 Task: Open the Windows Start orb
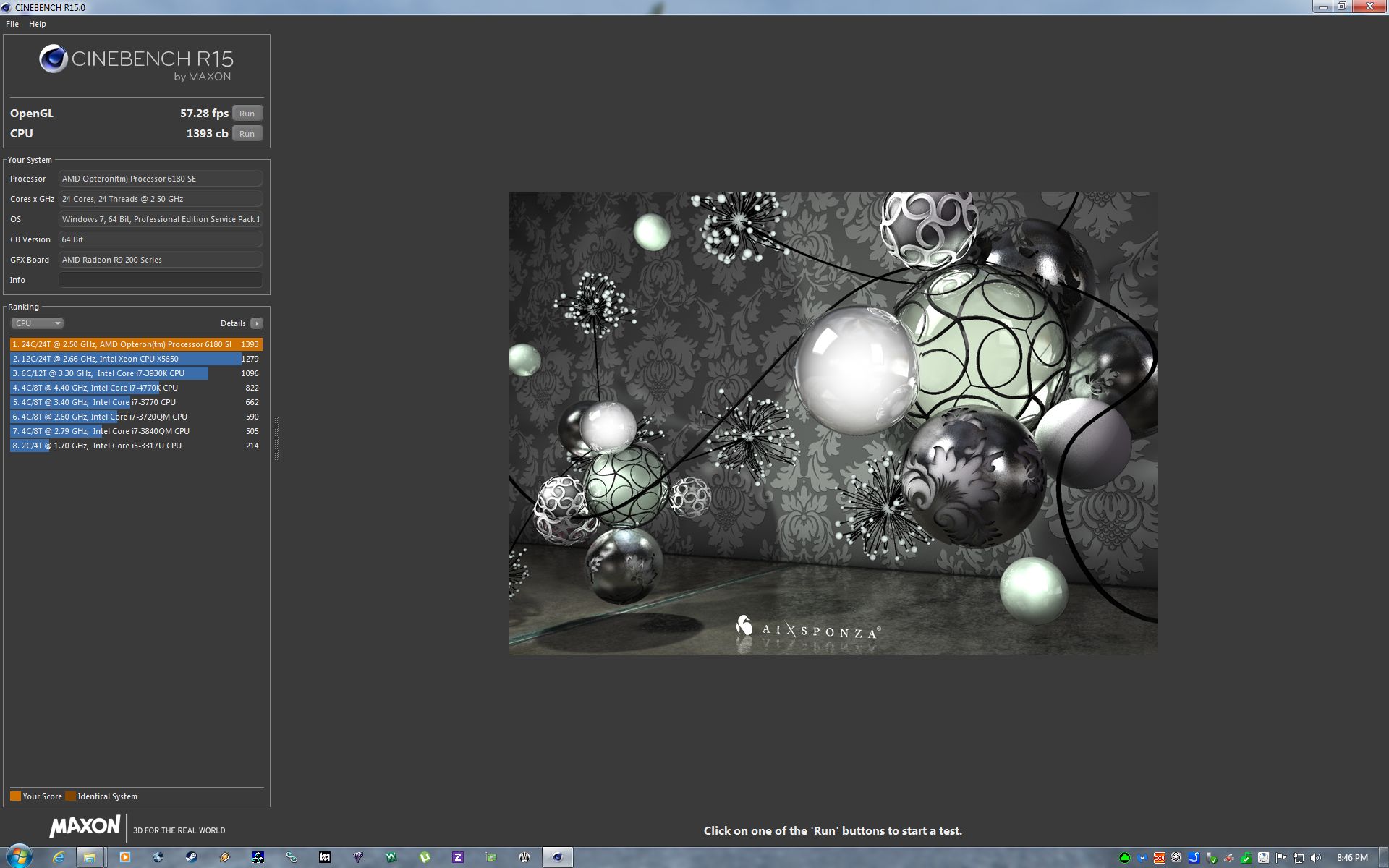coord(19,857)
